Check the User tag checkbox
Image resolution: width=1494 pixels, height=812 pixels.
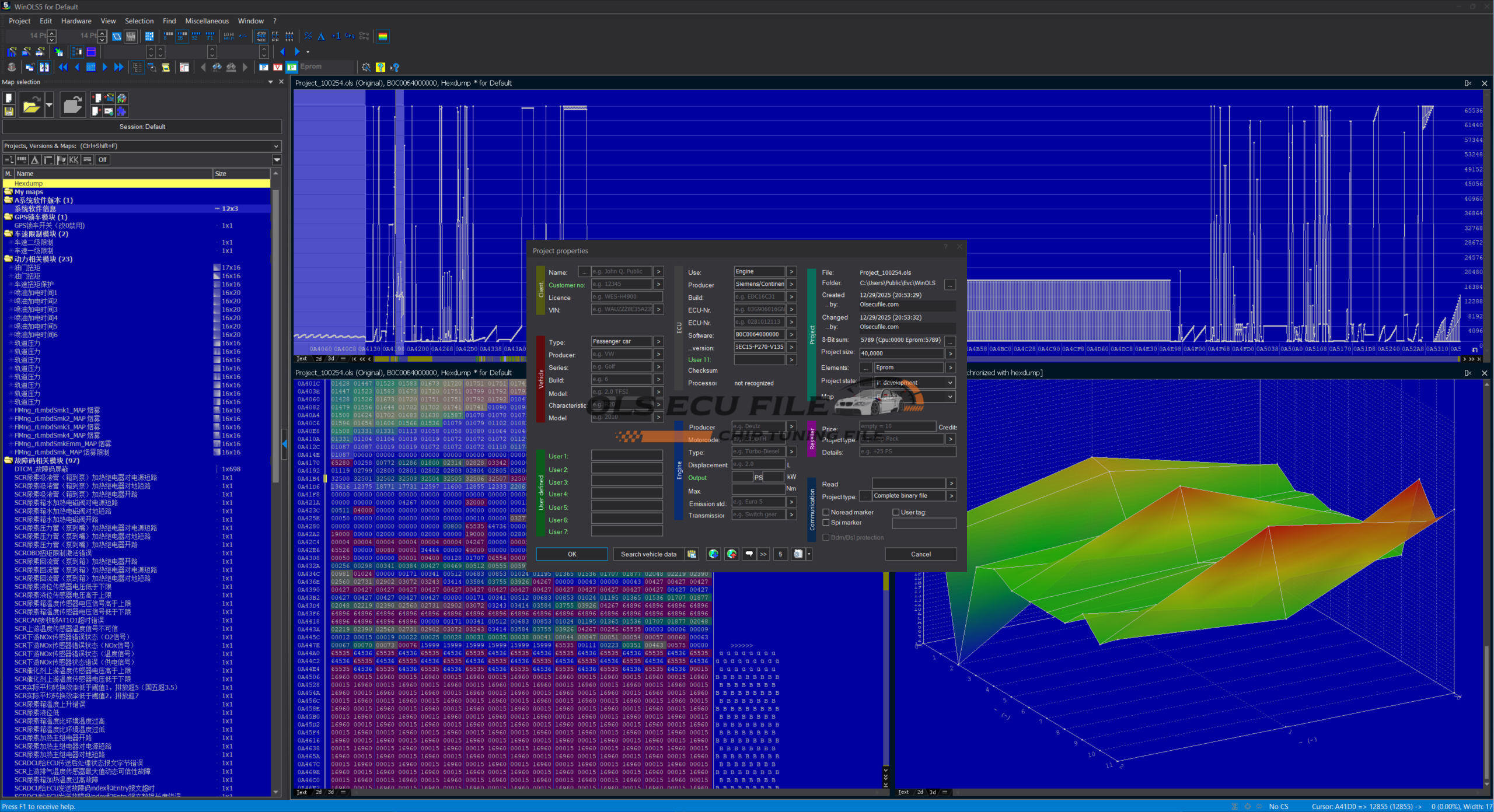[896, 512]
